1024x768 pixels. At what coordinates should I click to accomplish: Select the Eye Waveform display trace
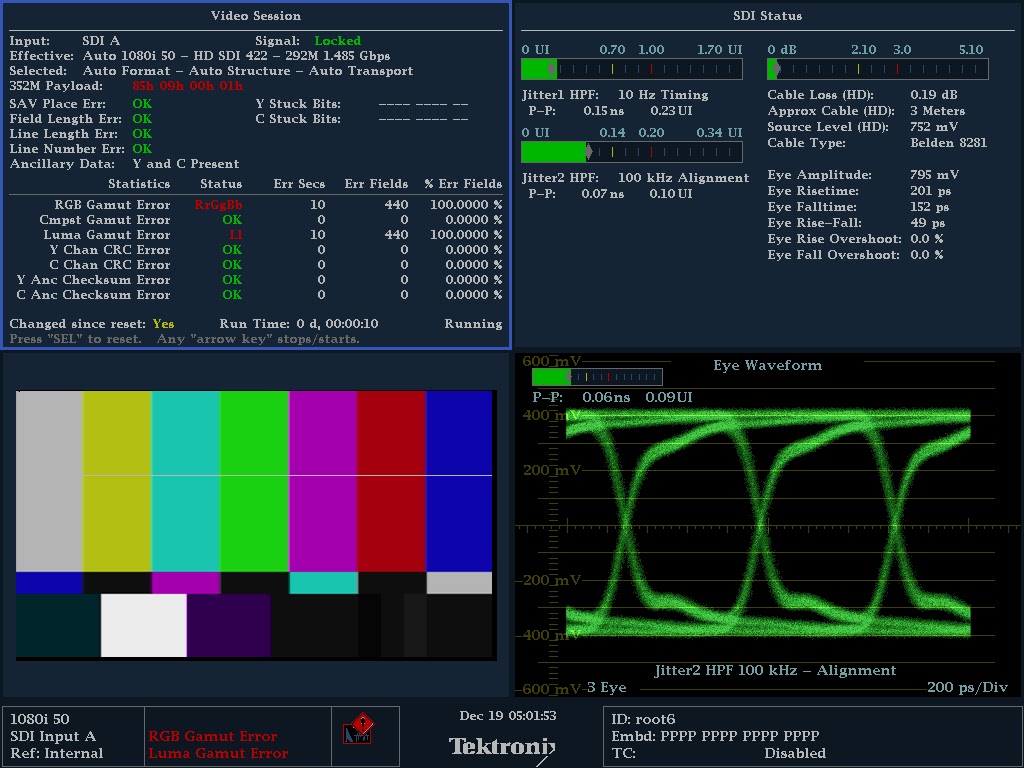768,524
